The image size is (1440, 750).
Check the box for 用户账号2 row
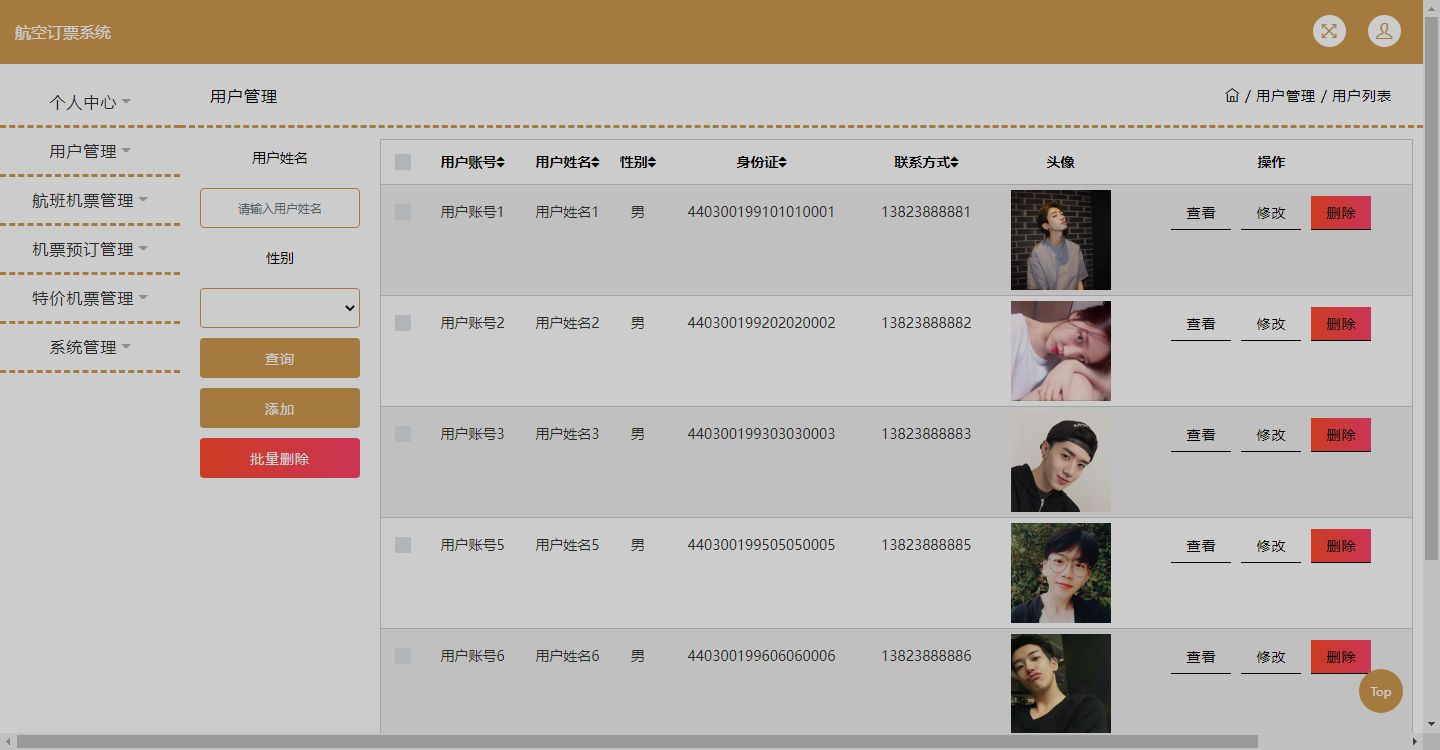click(x=403, y=323)
